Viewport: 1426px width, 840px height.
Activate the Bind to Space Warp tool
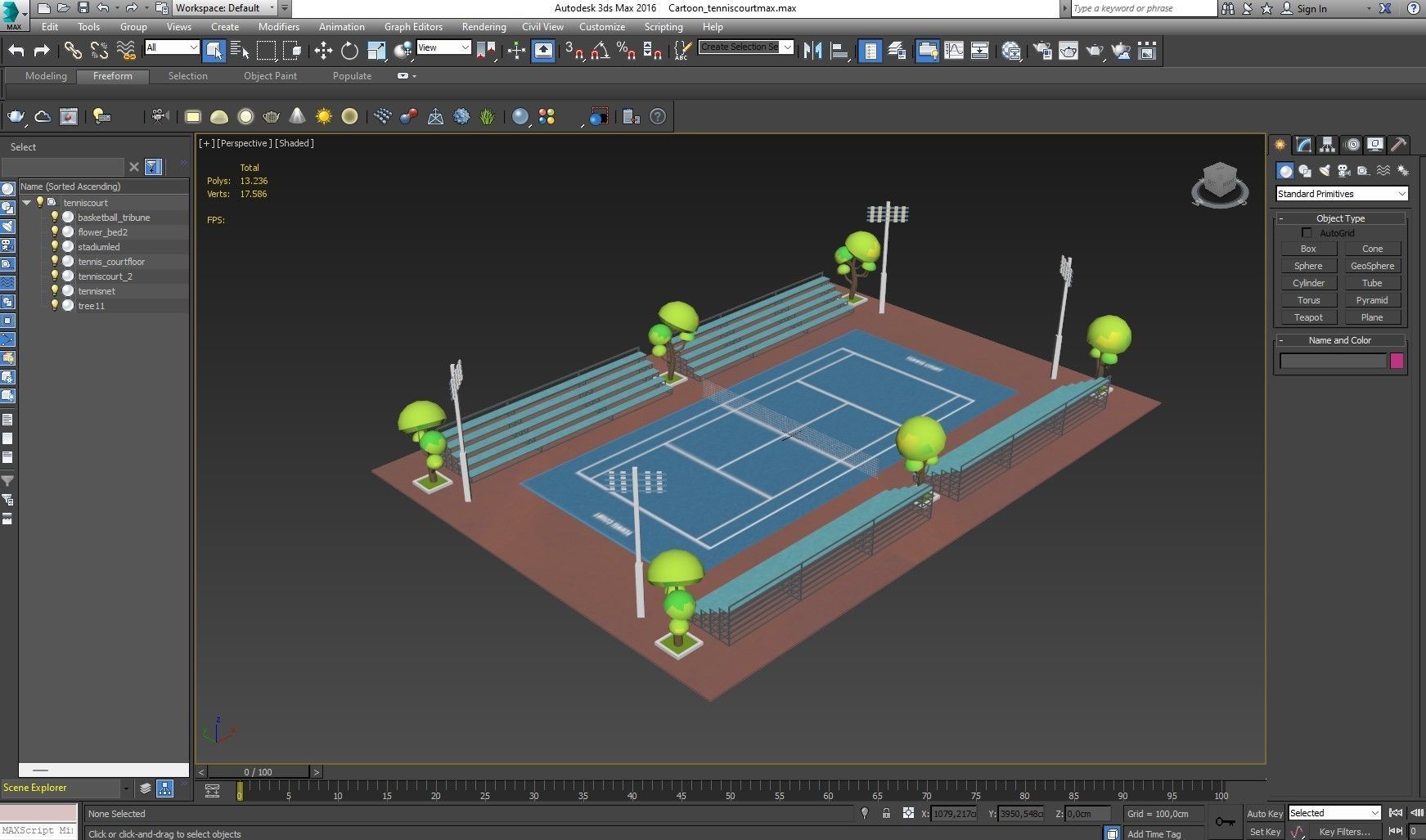point(126,51)
